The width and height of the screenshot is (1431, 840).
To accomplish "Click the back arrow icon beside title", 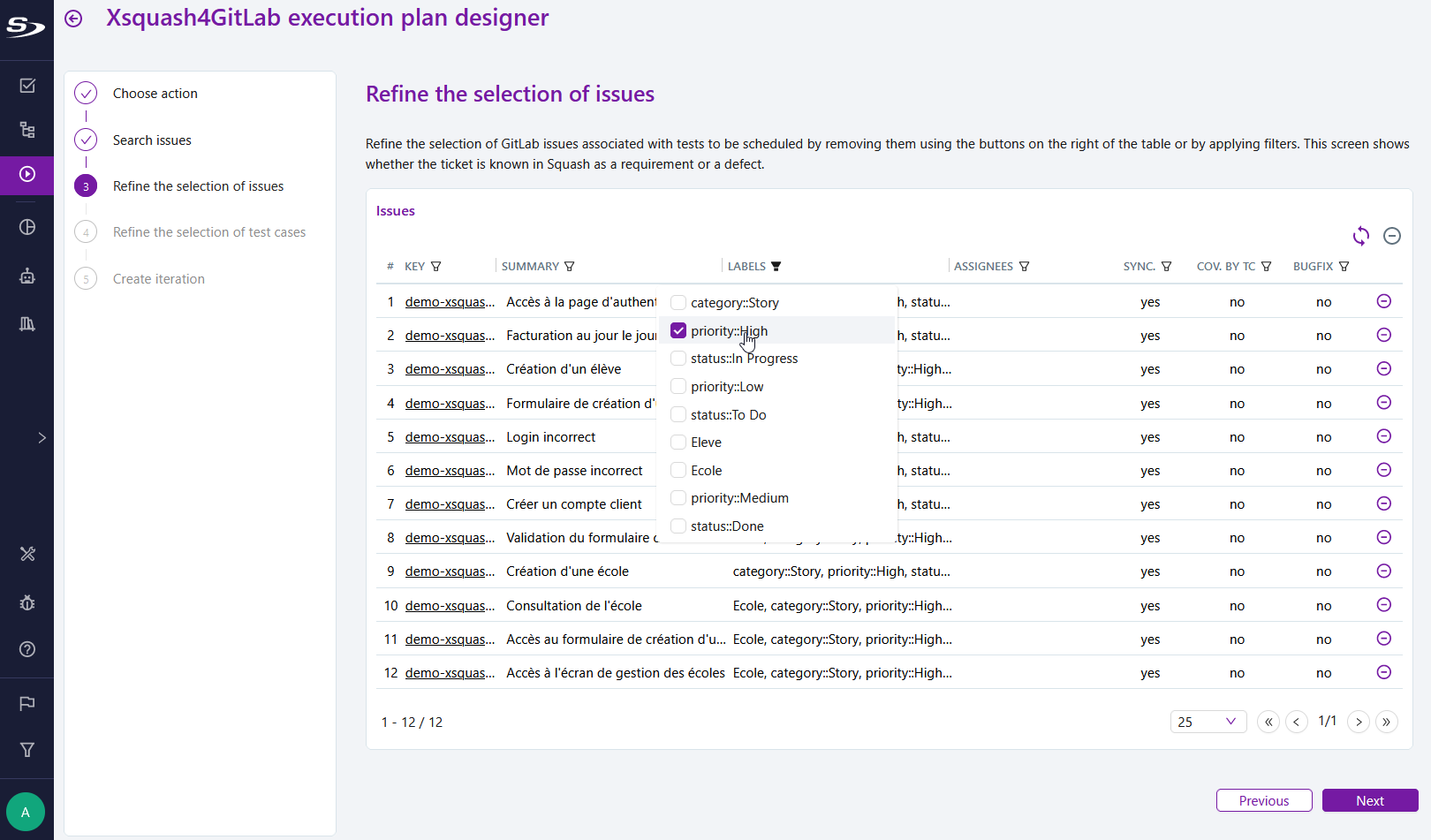I will (73, 19).
